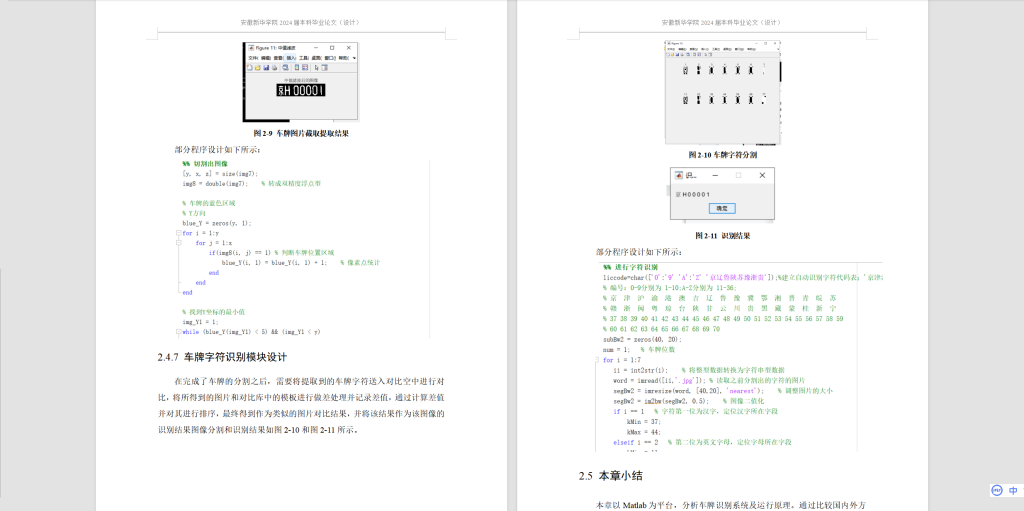Click code line 'kMax = 44;'
The width and height of the screenshot is (1024, 511).
(643, 432)
